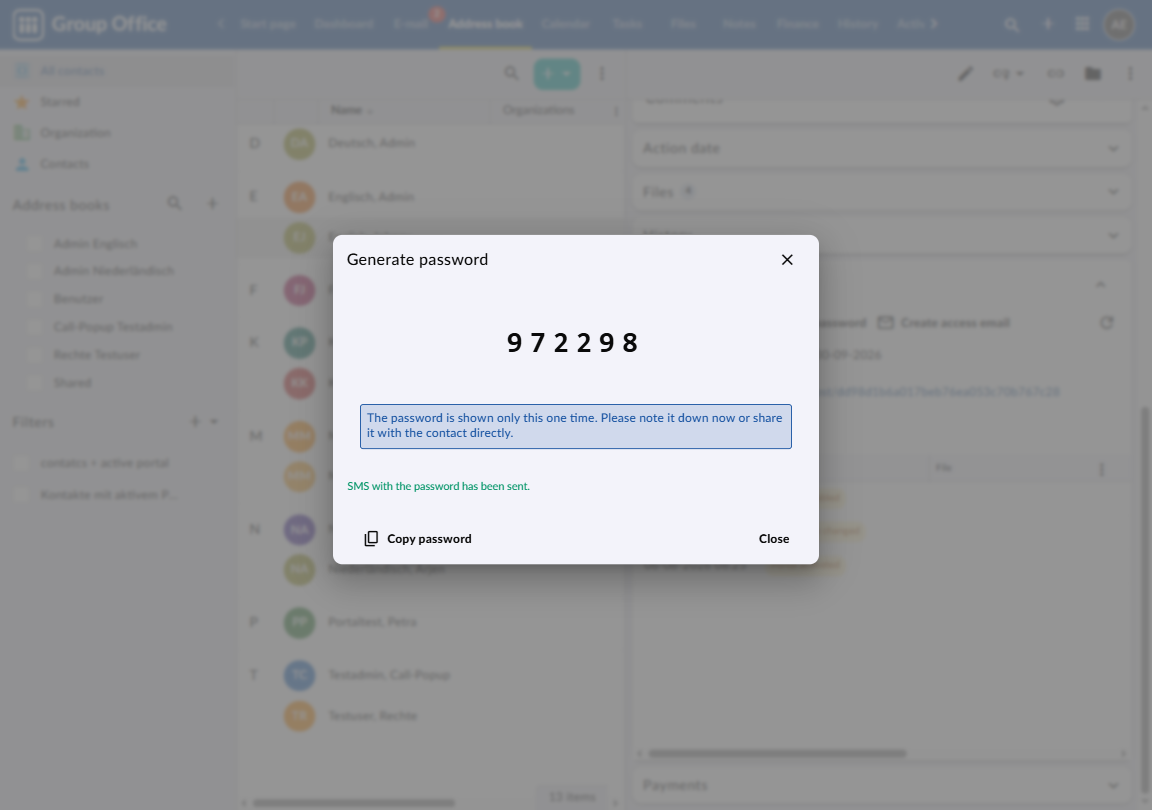Screen dimensions: 1152x810
Task: Click the plus icon in the top header
Action: (1048, 24)
